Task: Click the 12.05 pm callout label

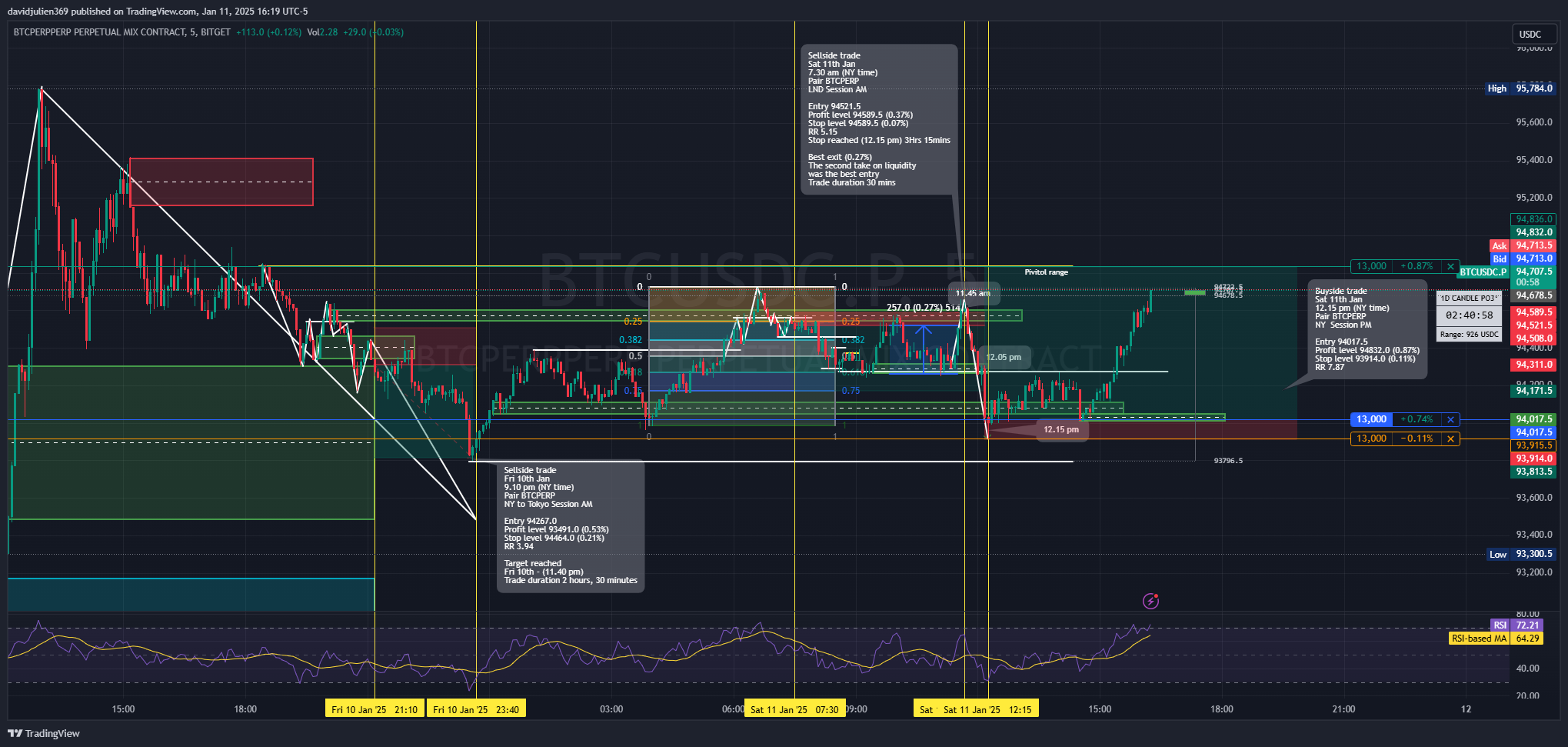Action: (x=1004, y=357)
